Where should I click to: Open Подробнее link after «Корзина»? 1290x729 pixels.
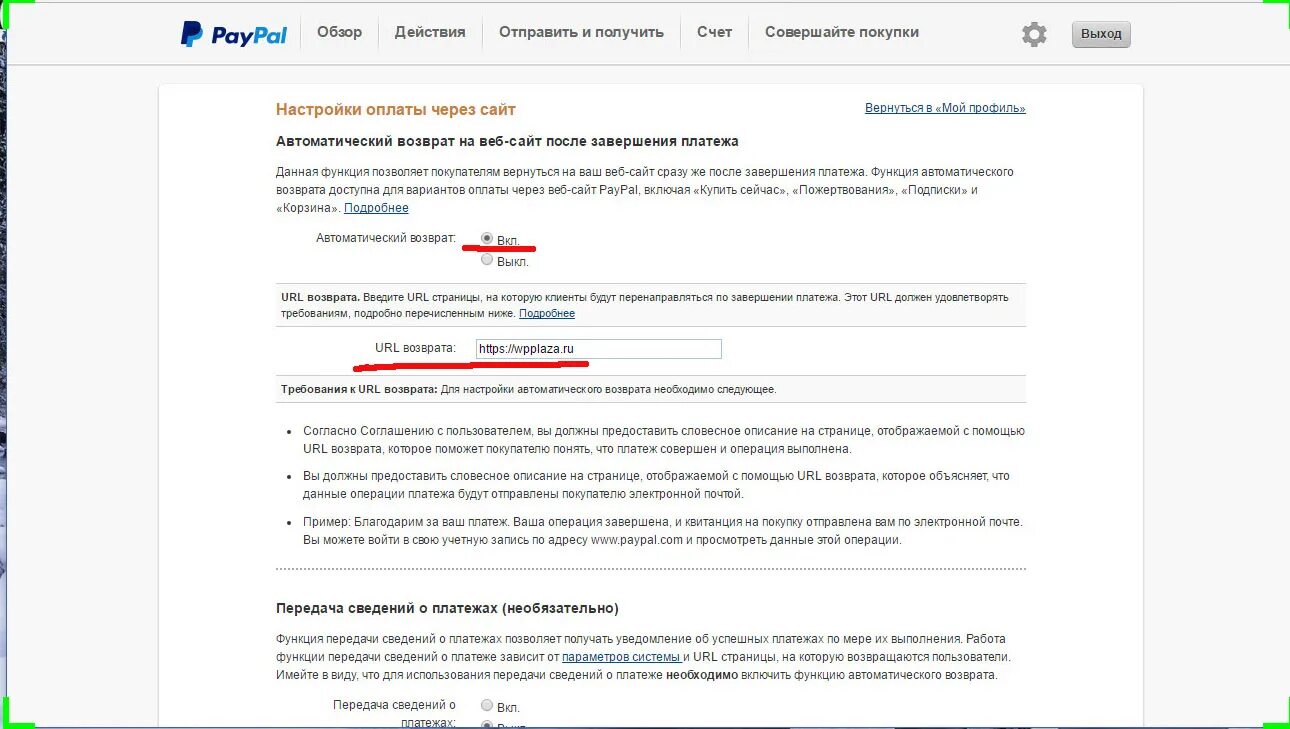click(x=376, y=208)
